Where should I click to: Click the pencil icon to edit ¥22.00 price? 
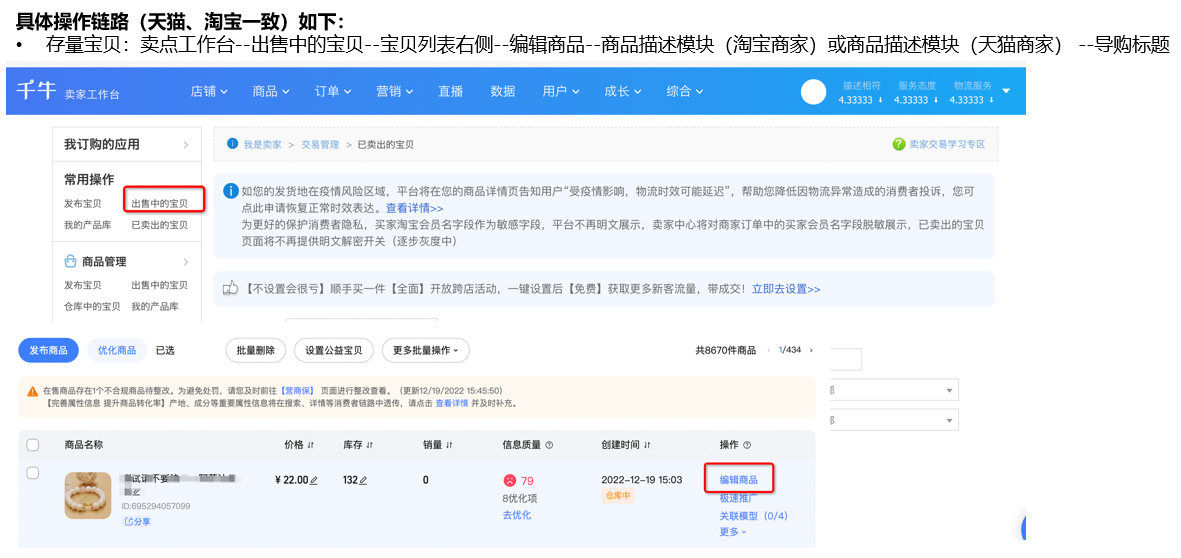313,480
